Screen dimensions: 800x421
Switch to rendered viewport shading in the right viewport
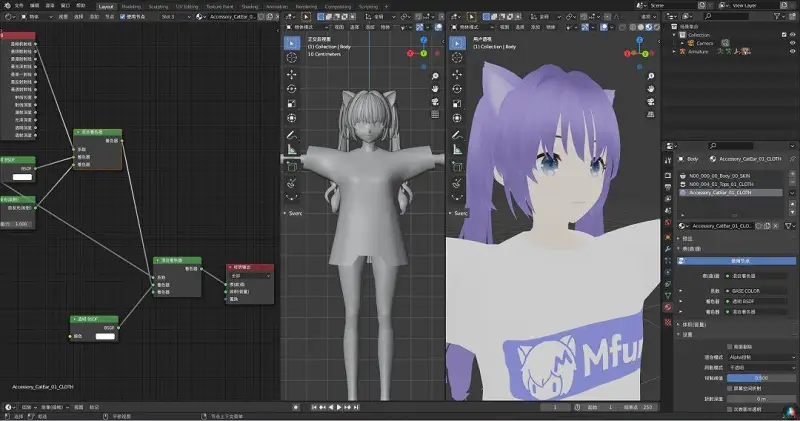point(656,27)
